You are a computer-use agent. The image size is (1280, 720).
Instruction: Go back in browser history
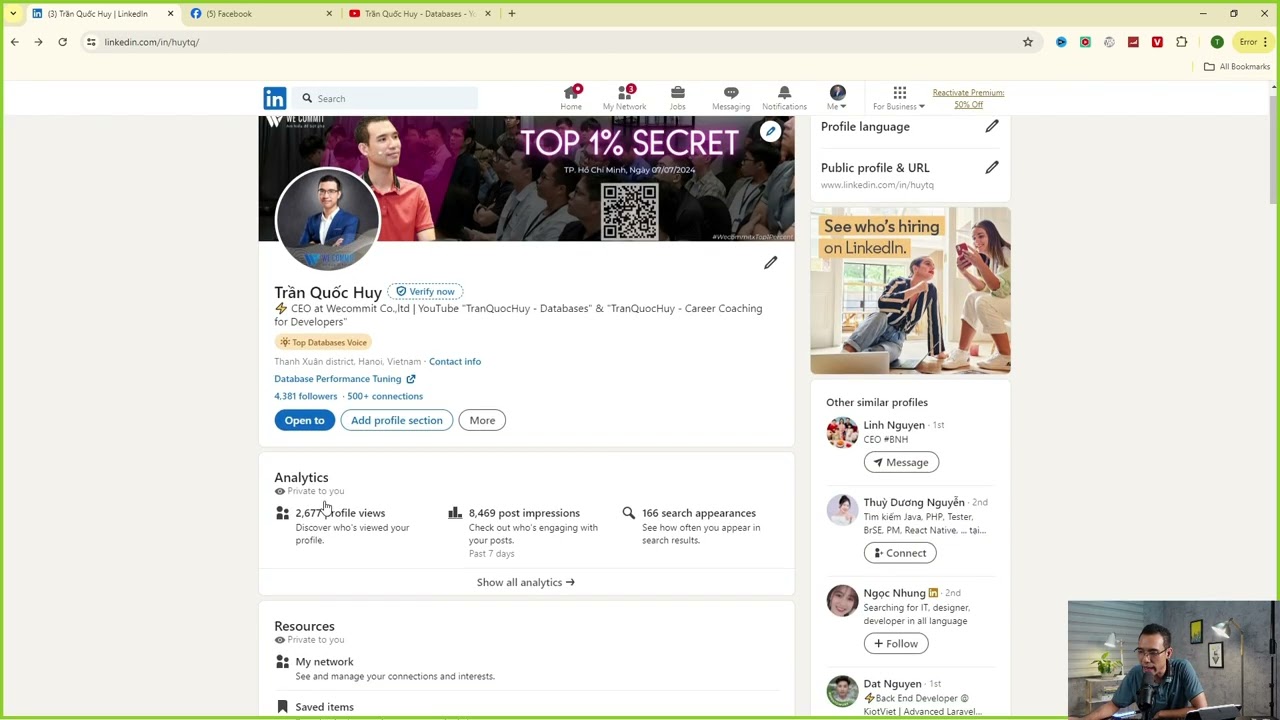tap(14, 42)
